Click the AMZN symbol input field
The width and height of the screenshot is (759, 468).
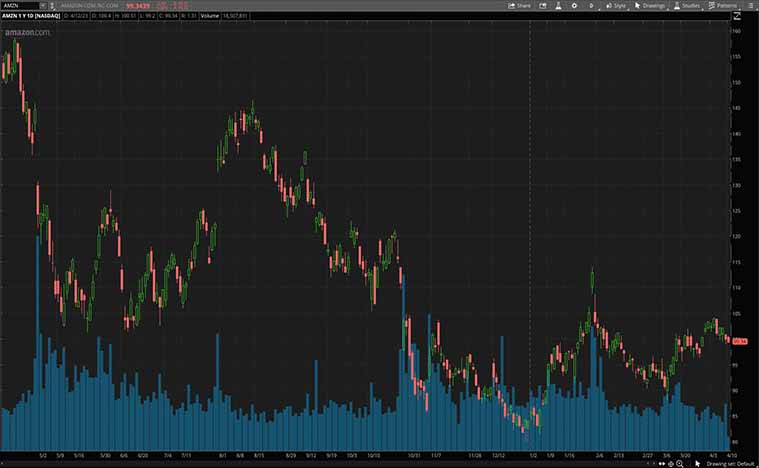click(x=22, y=5)
